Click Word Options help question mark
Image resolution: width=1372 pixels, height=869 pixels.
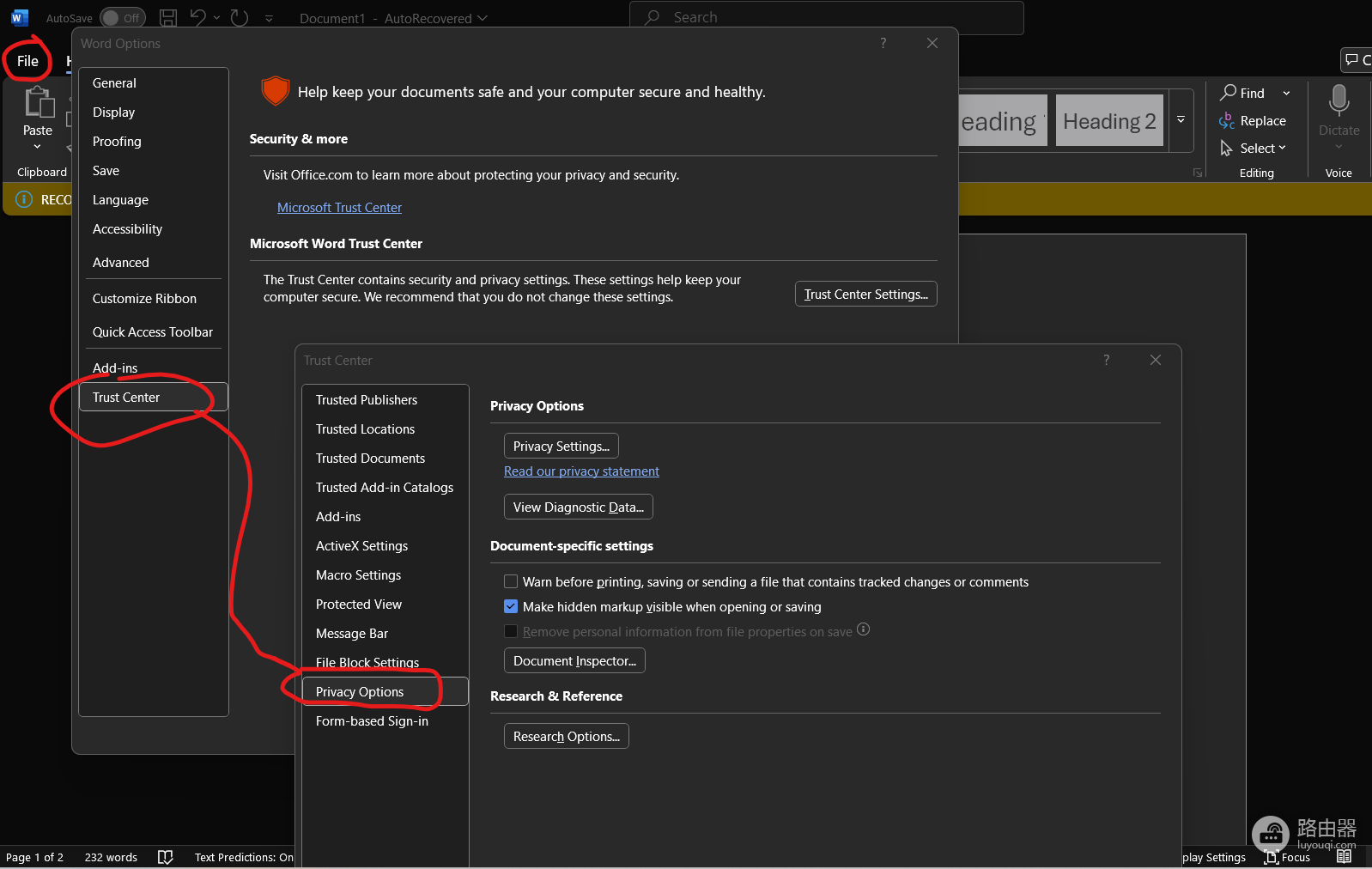click(883, 43)
